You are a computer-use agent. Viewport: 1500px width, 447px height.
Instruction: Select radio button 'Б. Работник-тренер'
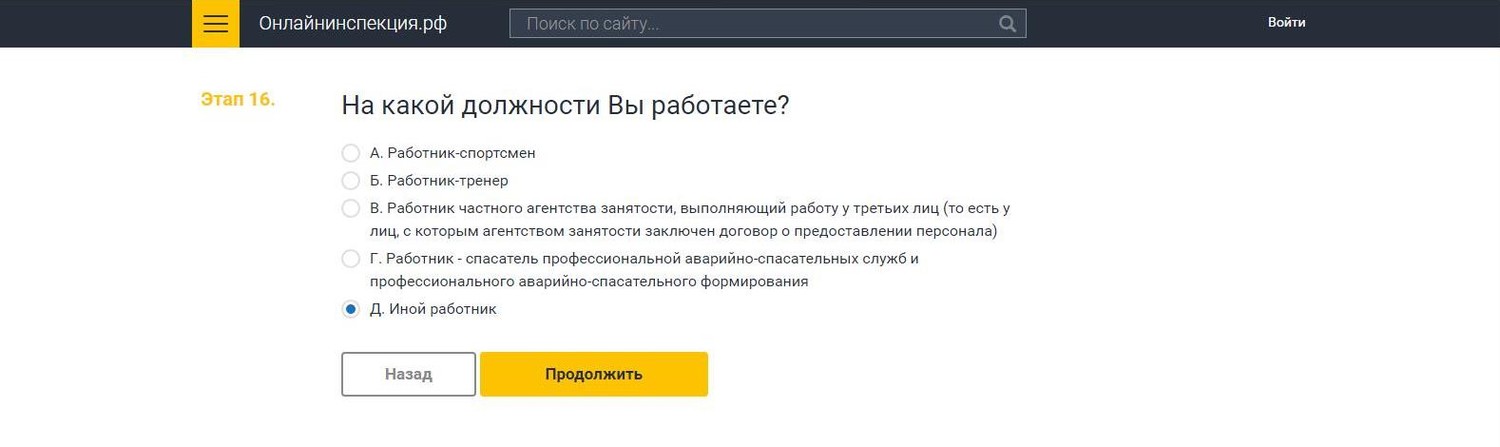click(x=350, y=181)
